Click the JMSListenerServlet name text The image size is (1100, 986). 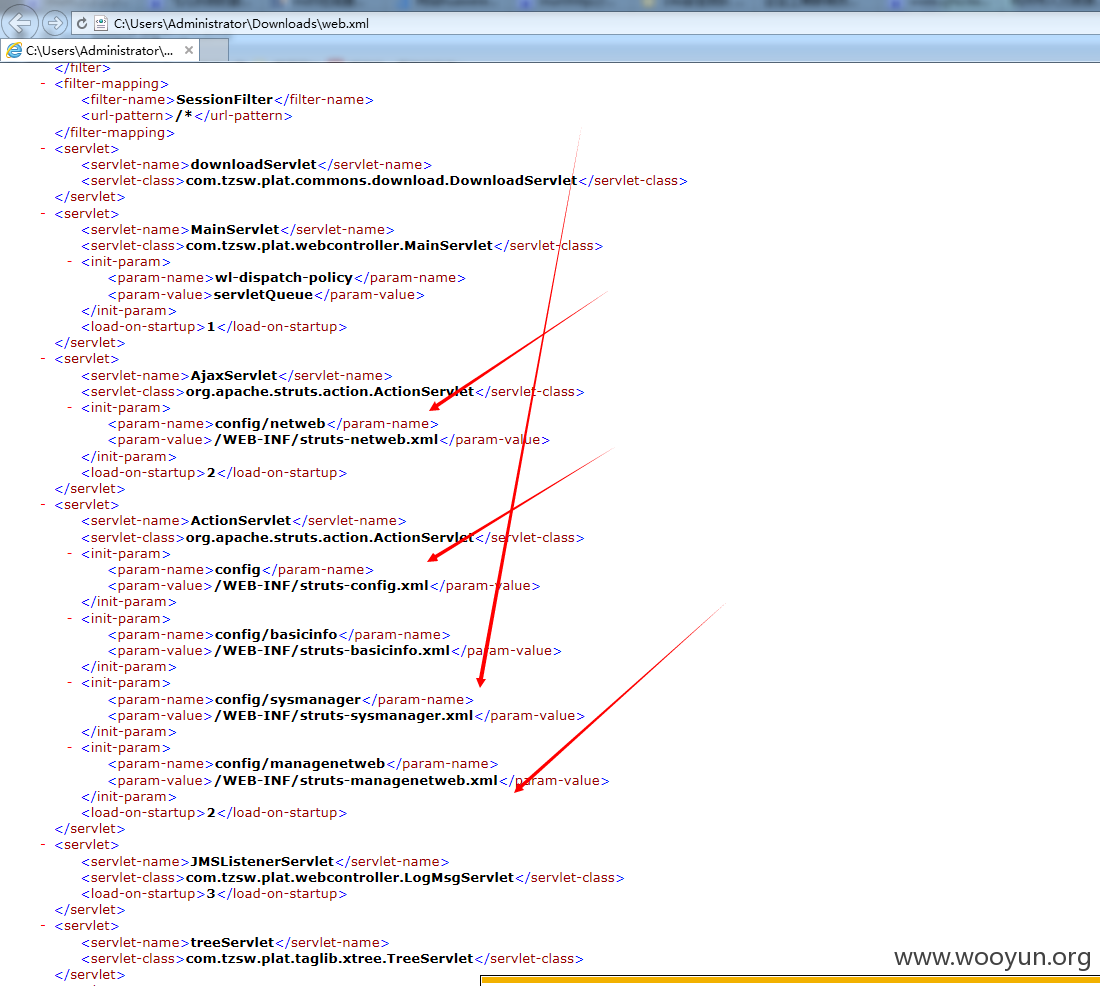(x=262, y=861)
